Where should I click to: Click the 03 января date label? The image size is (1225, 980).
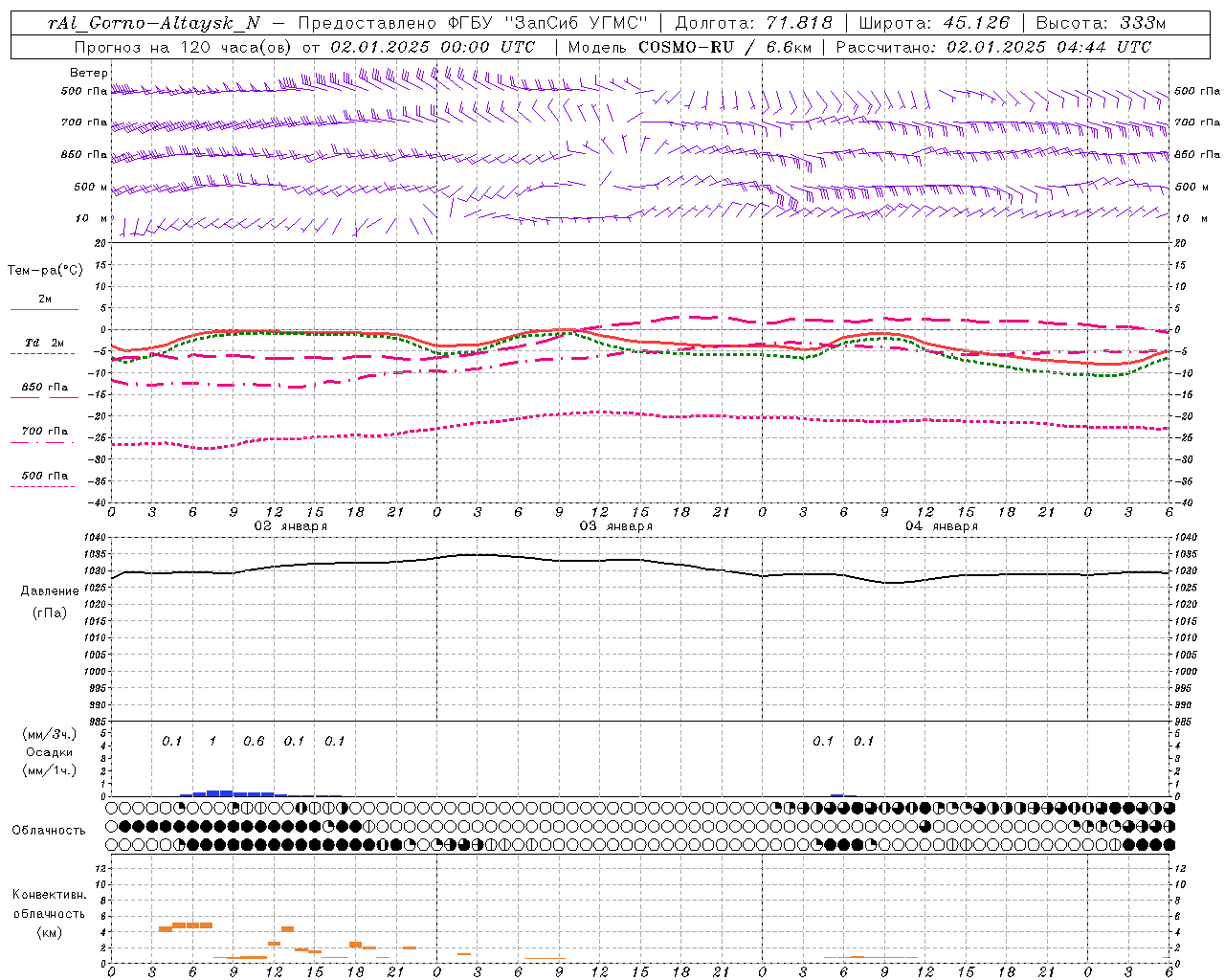(615, 526)
